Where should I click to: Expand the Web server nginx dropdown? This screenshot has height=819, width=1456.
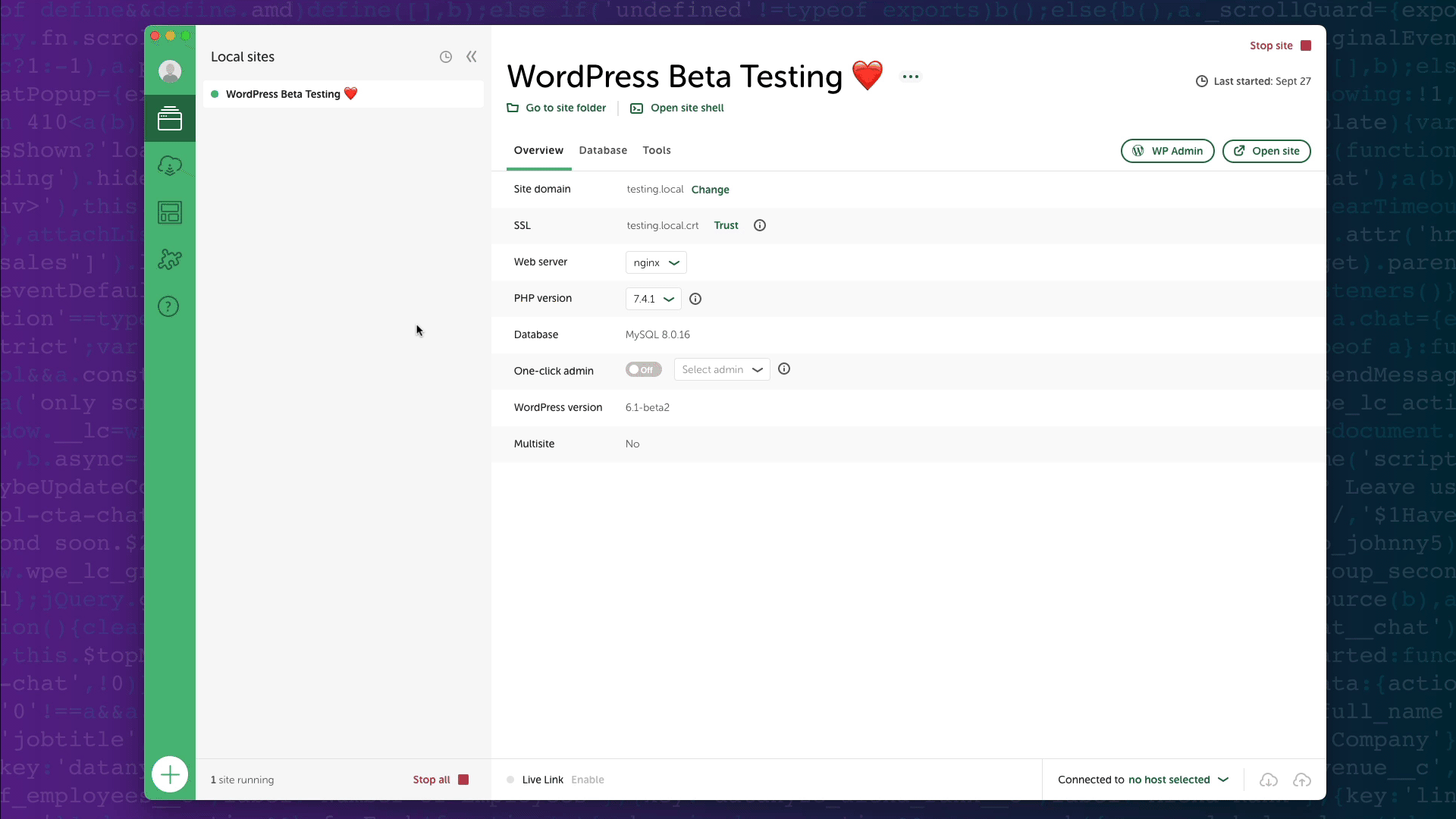[x=655, y=262]
